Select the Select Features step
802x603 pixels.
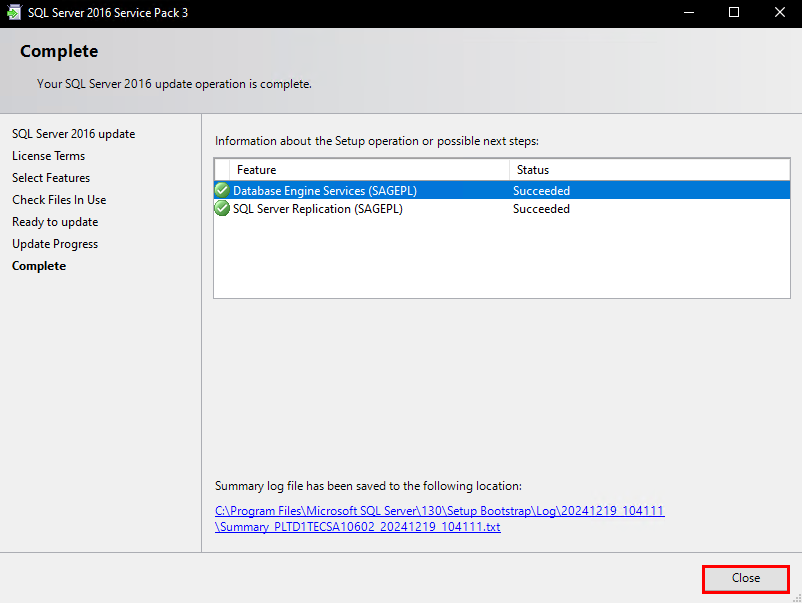51,178
